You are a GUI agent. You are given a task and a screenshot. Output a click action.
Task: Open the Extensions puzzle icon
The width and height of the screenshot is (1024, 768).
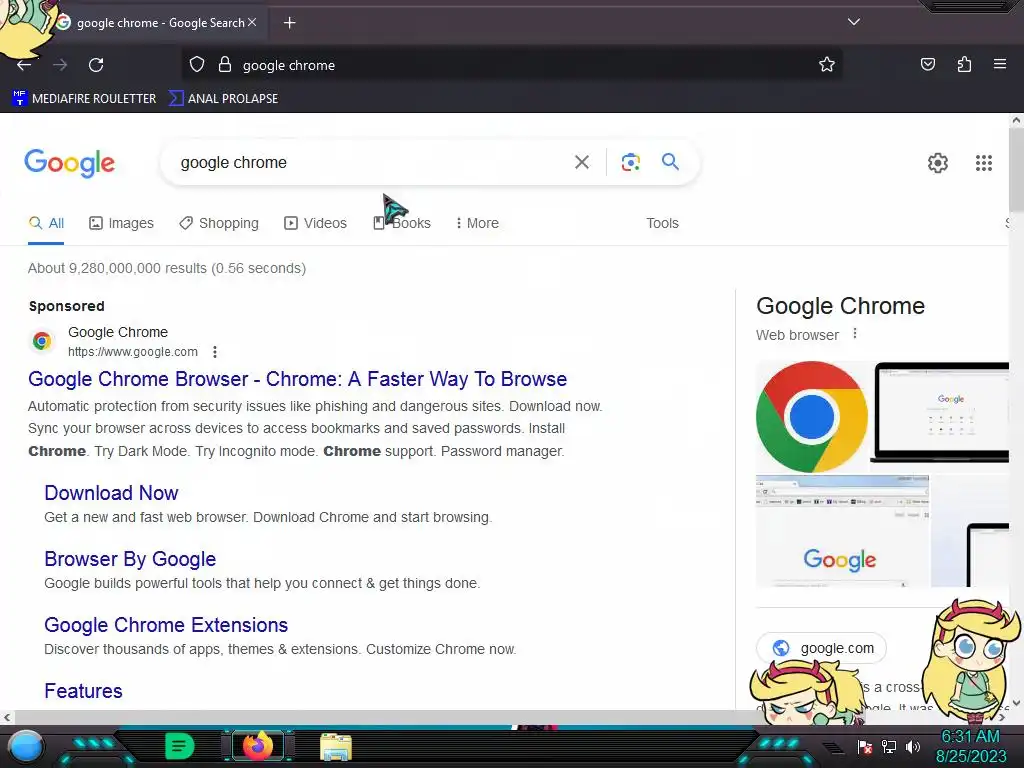(964, 64)
